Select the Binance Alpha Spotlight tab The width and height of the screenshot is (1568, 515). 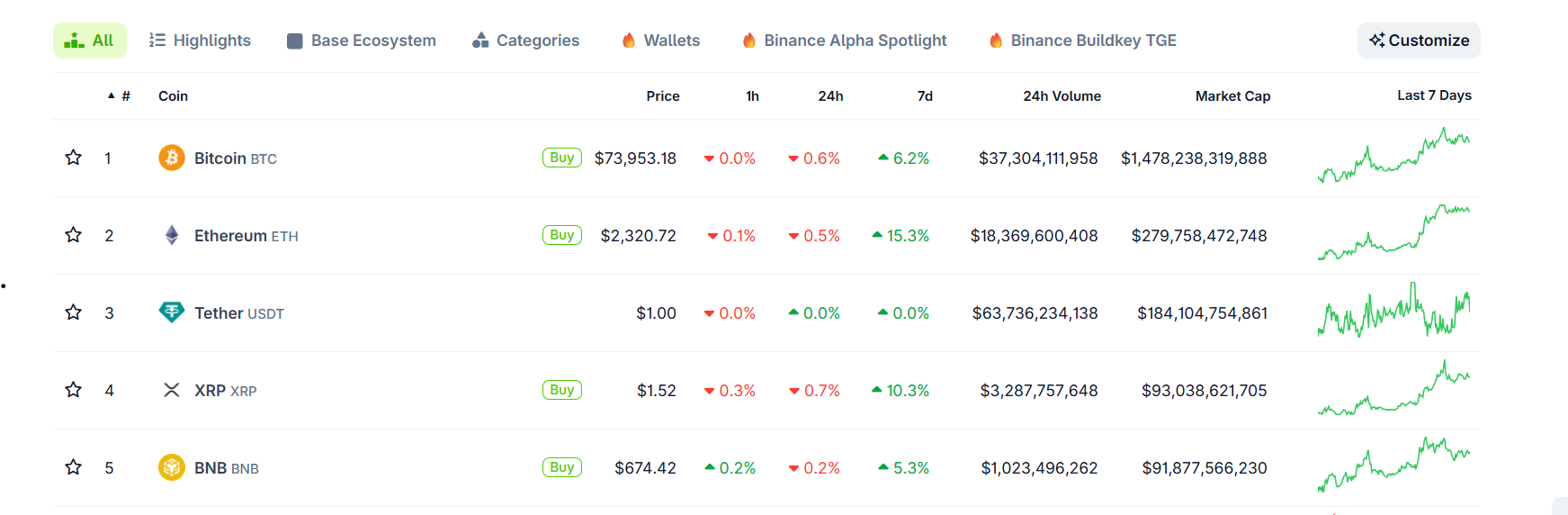(x=845, y=41)
